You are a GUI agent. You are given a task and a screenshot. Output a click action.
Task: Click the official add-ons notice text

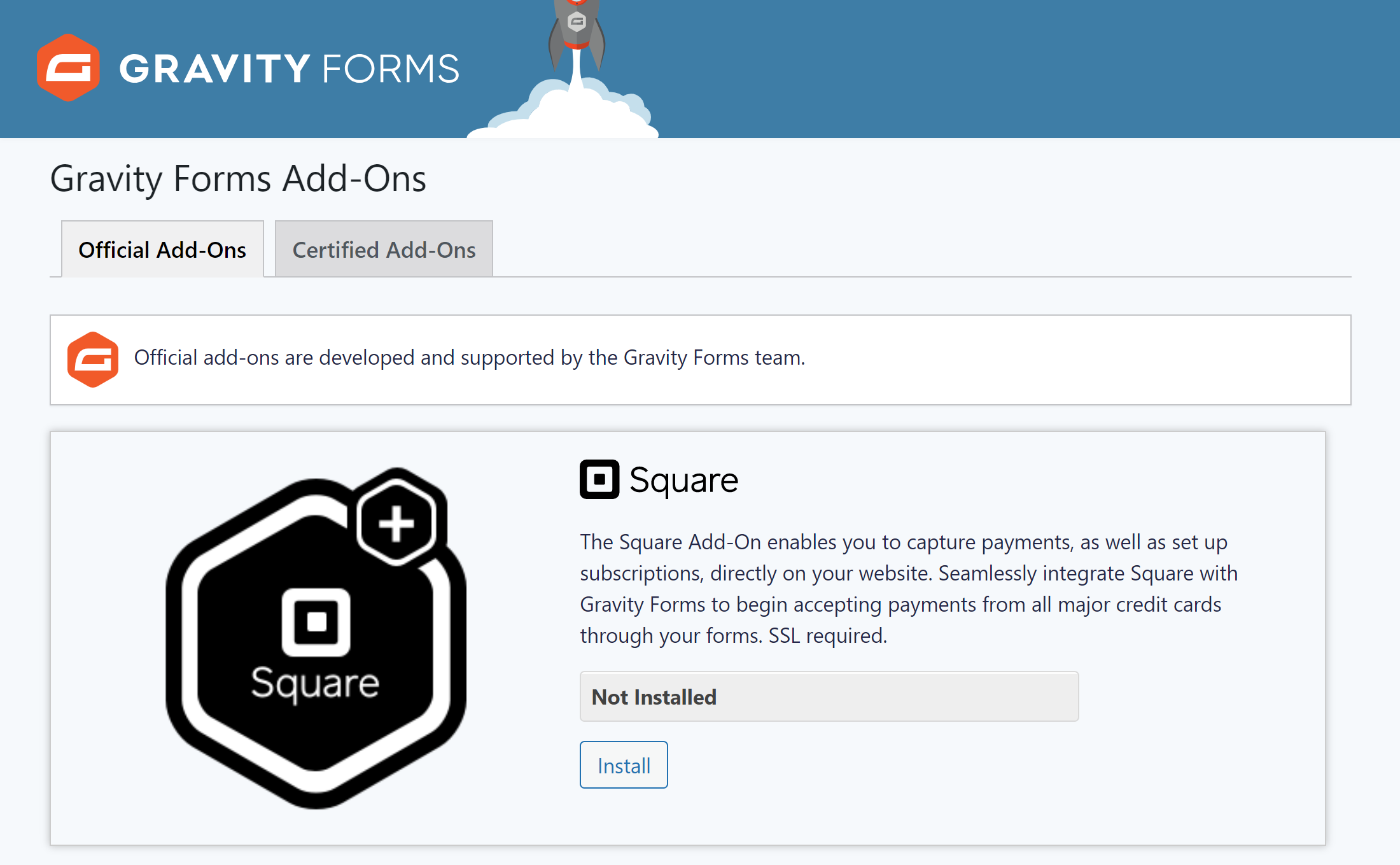point(470,358)
